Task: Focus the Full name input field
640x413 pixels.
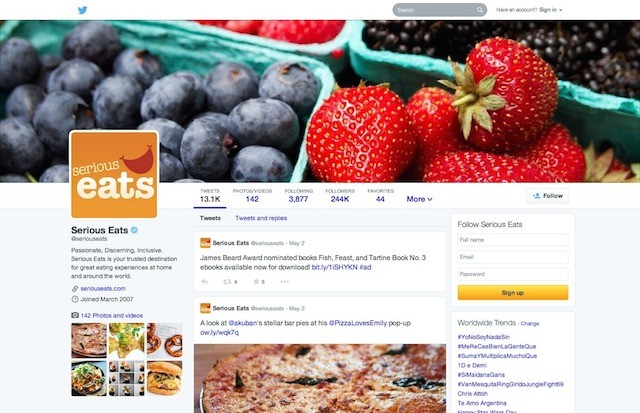Action: coord(513,240)
